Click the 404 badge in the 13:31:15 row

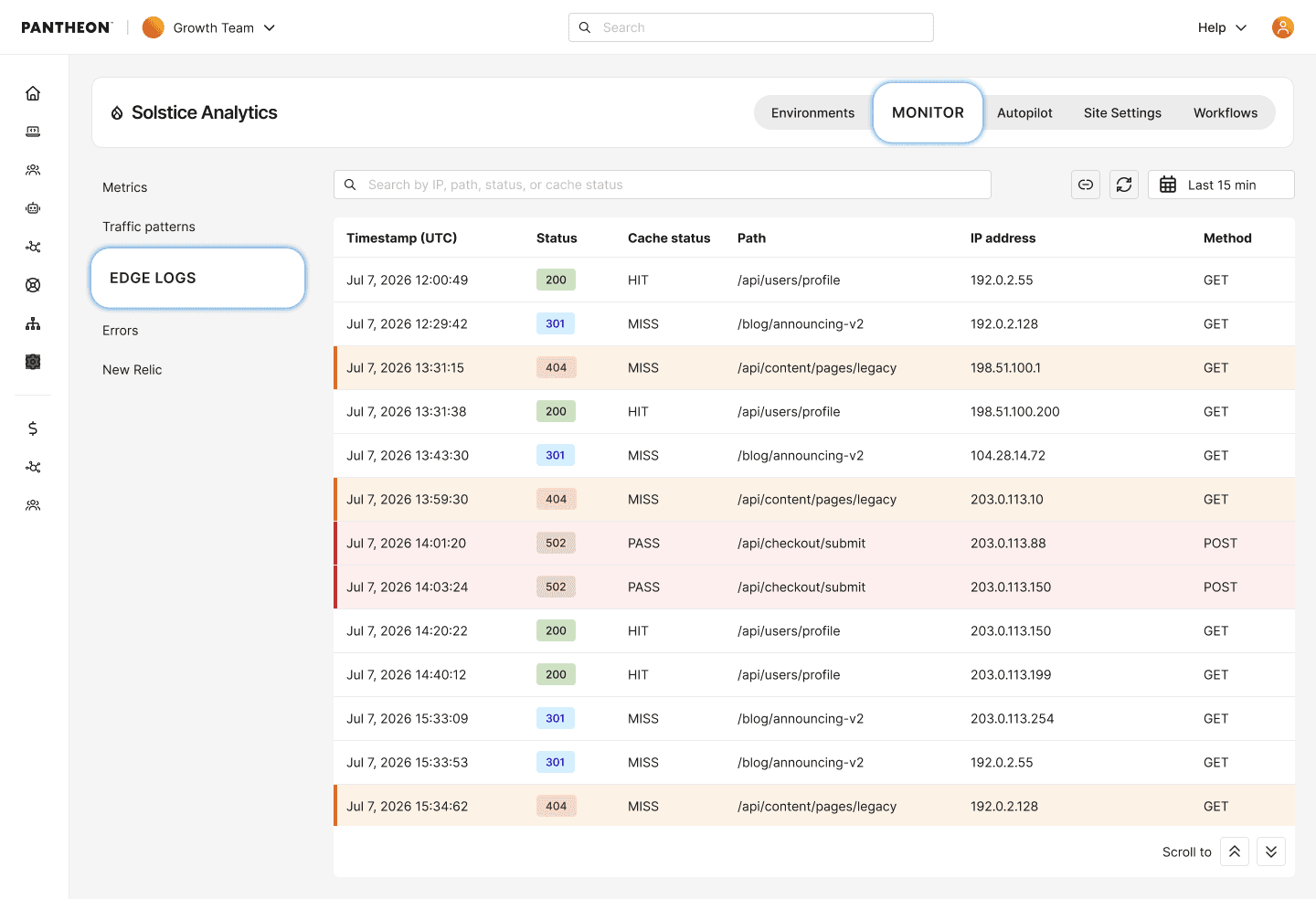click(556, 367)
